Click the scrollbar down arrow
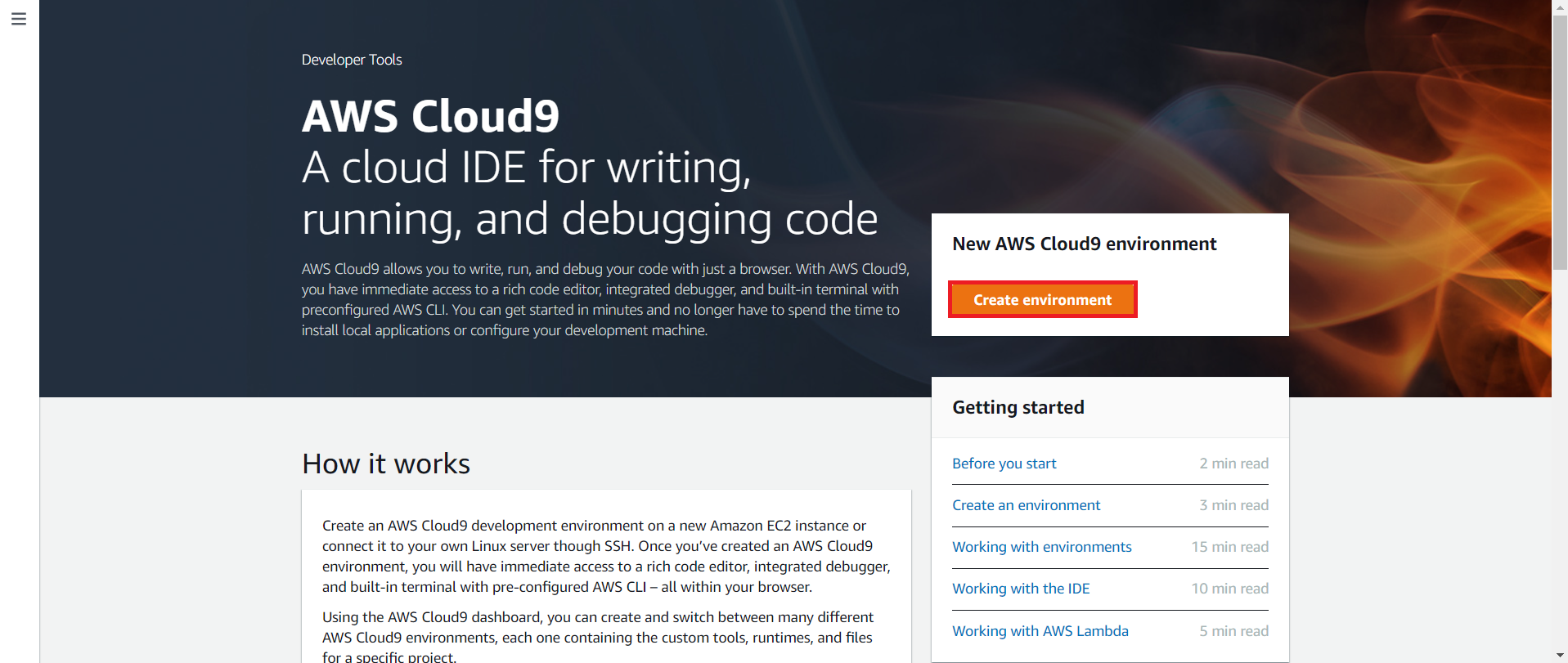This screenshot has width=1568, height=663. coord(1560,656)
